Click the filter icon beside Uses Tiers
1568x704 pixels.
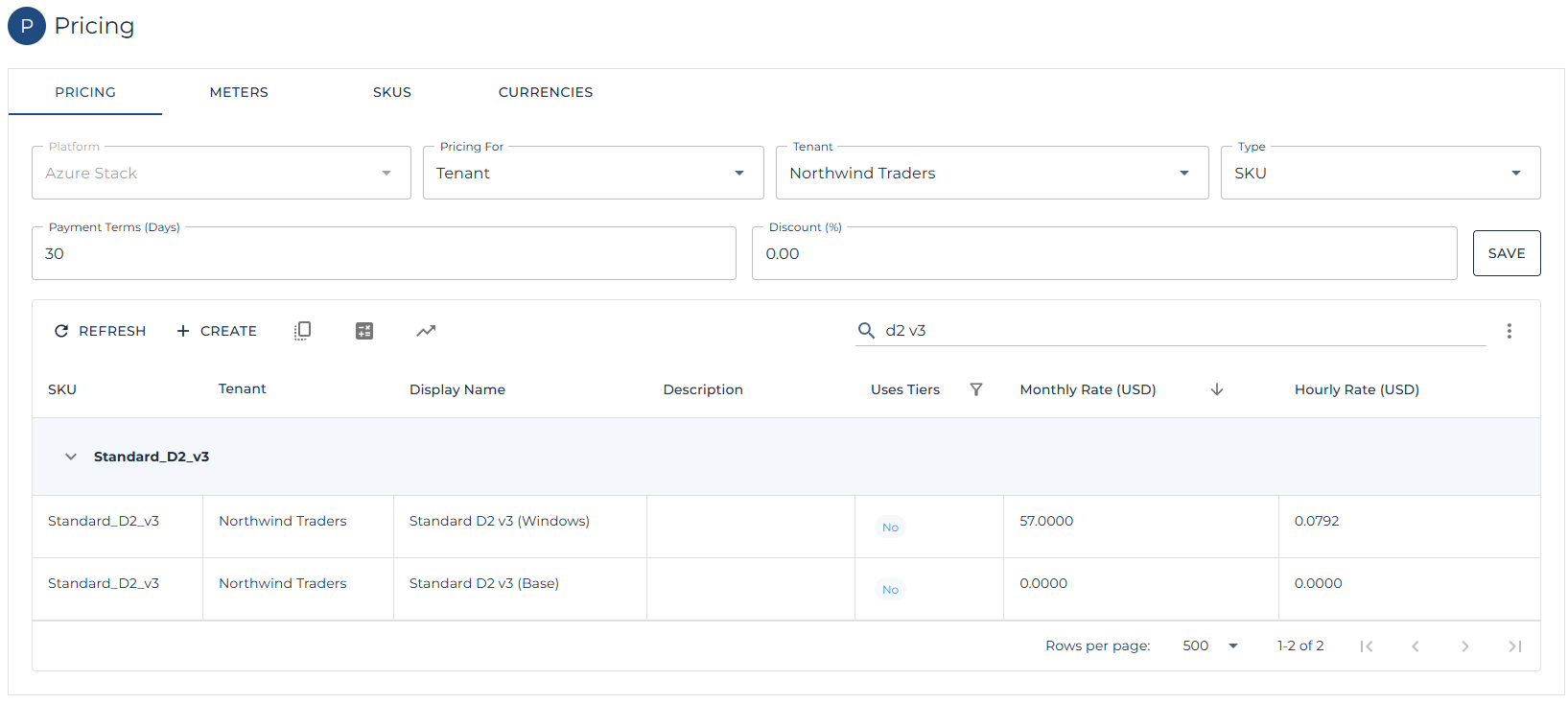pyautogui.click(x=976, y=389)
